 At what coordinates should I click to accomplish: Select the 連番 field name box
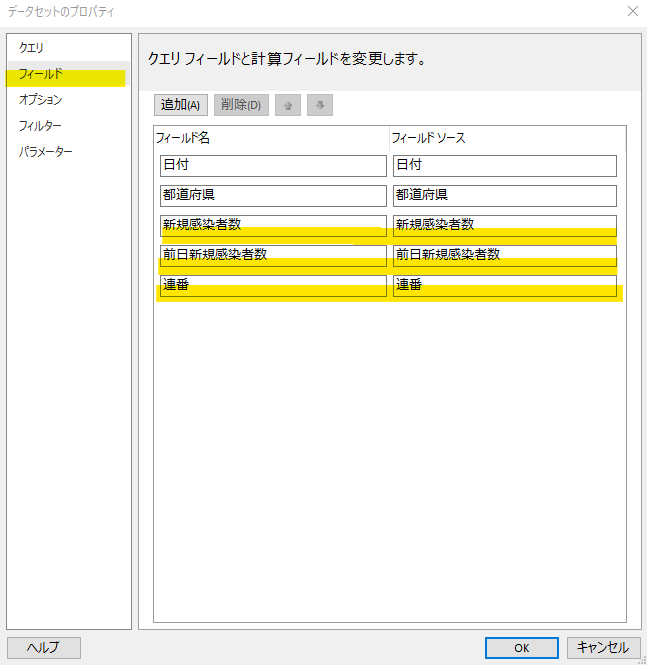[273, 286]
